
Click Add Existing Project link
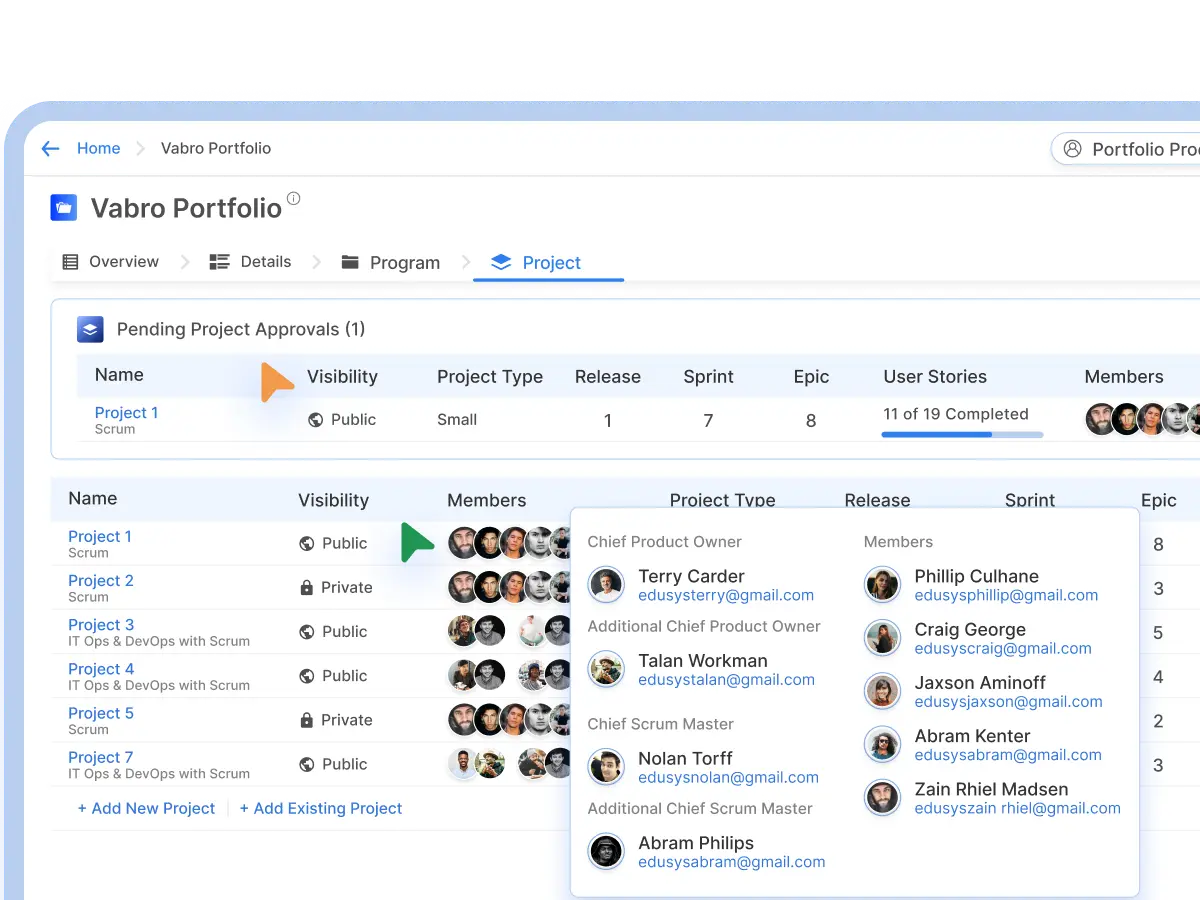click(320, 808)
